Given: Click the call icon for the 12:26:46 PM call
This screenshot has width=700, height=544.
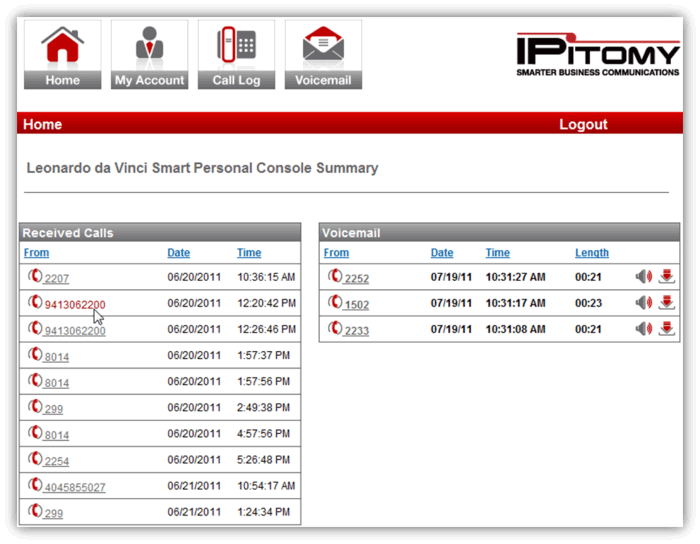Looking at the screenshot, I should [x=35, y=328].
